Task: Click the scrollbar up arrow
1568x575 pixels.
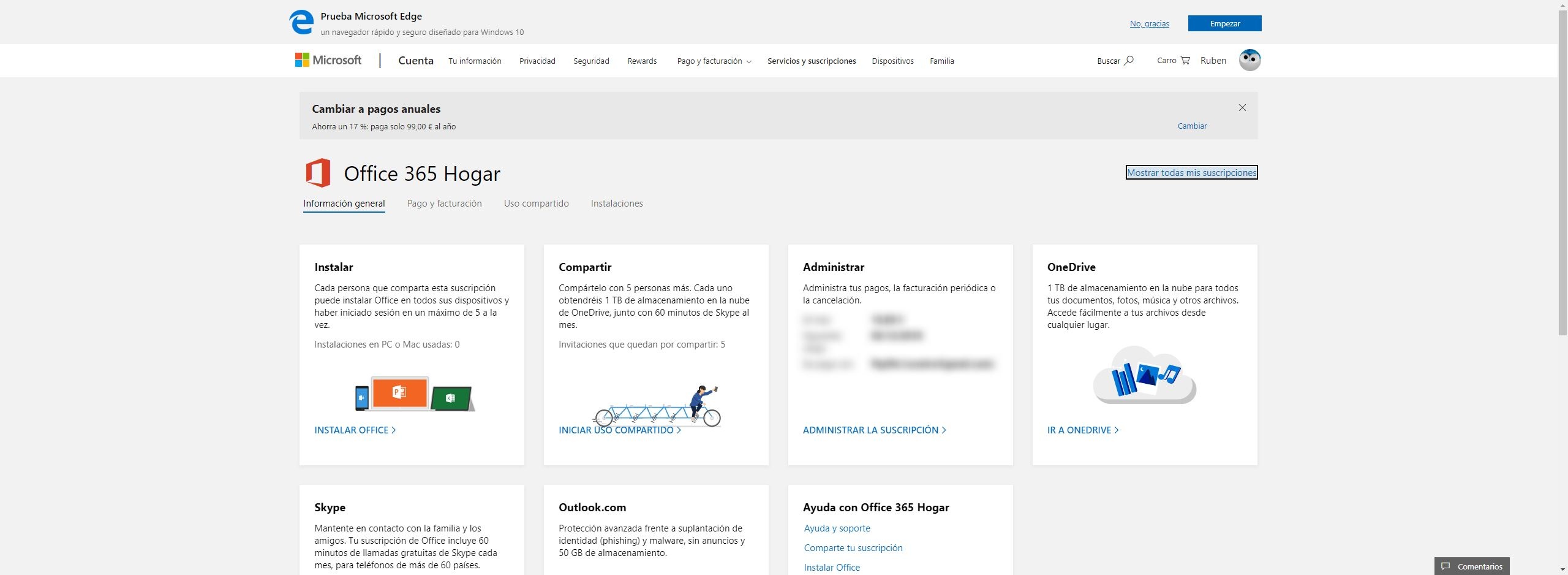Action: click(1562, 5)
